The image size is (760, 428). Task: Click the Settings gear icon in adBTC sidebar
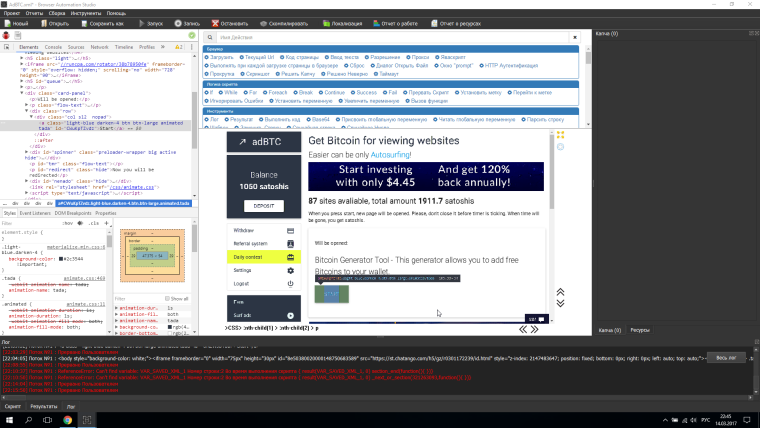click(290, 271)
